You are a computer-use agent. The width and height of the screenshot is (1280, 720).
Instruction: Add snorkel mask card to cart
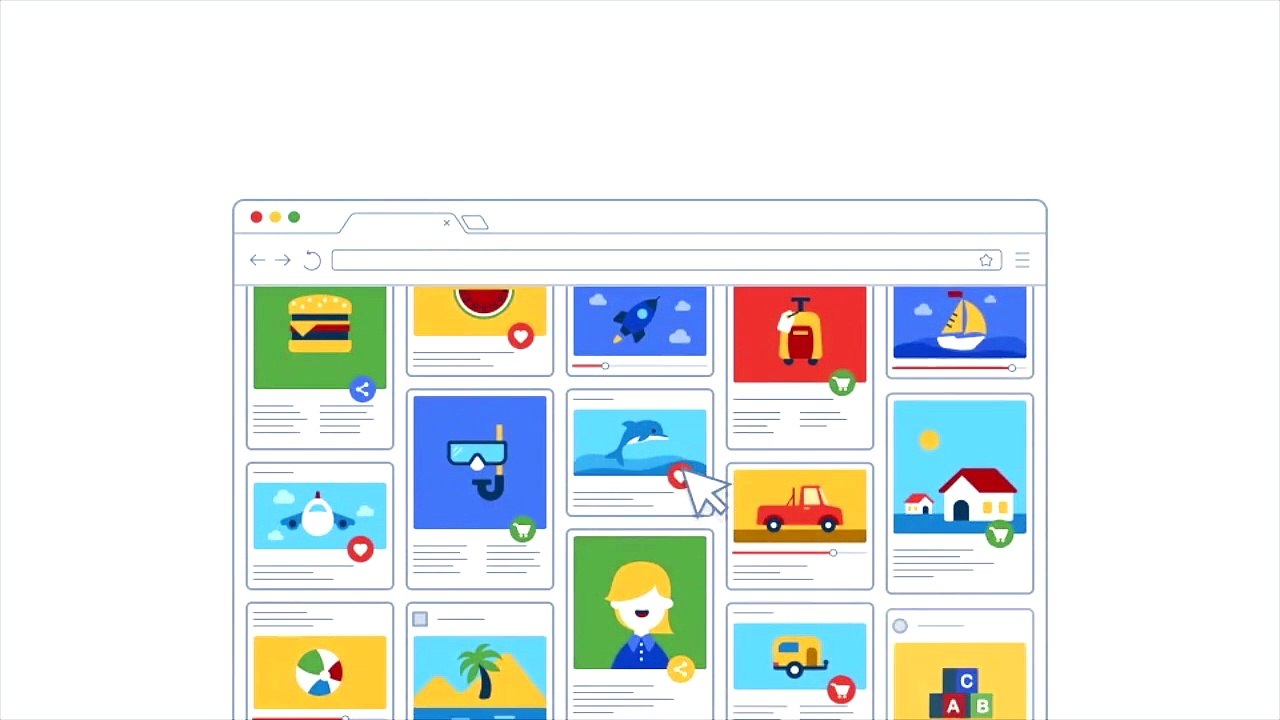point(522,529)
